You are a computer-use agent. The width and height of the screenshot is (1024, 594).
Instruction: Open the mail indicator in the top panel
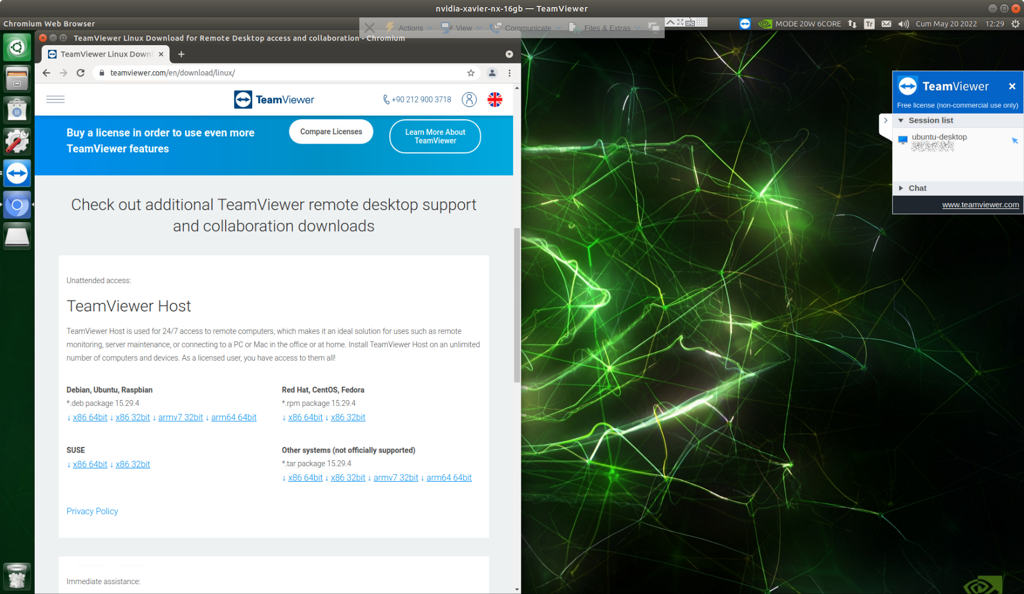[x=886, y=23]
